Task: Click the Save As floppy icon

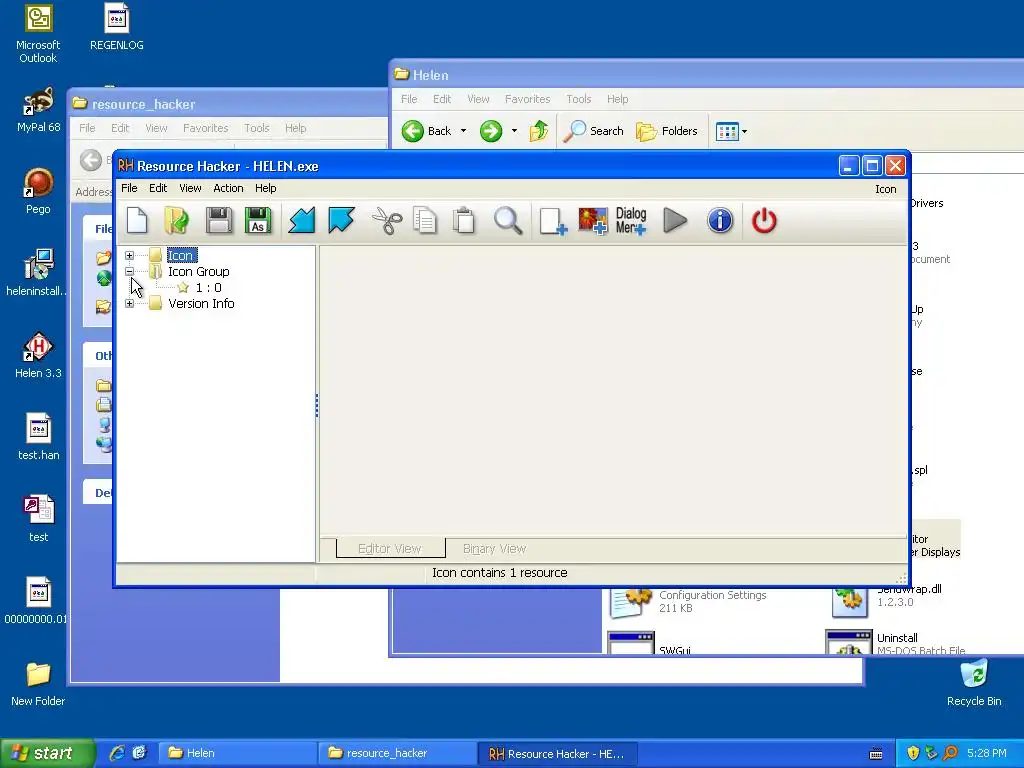Action: coord(258,220)
